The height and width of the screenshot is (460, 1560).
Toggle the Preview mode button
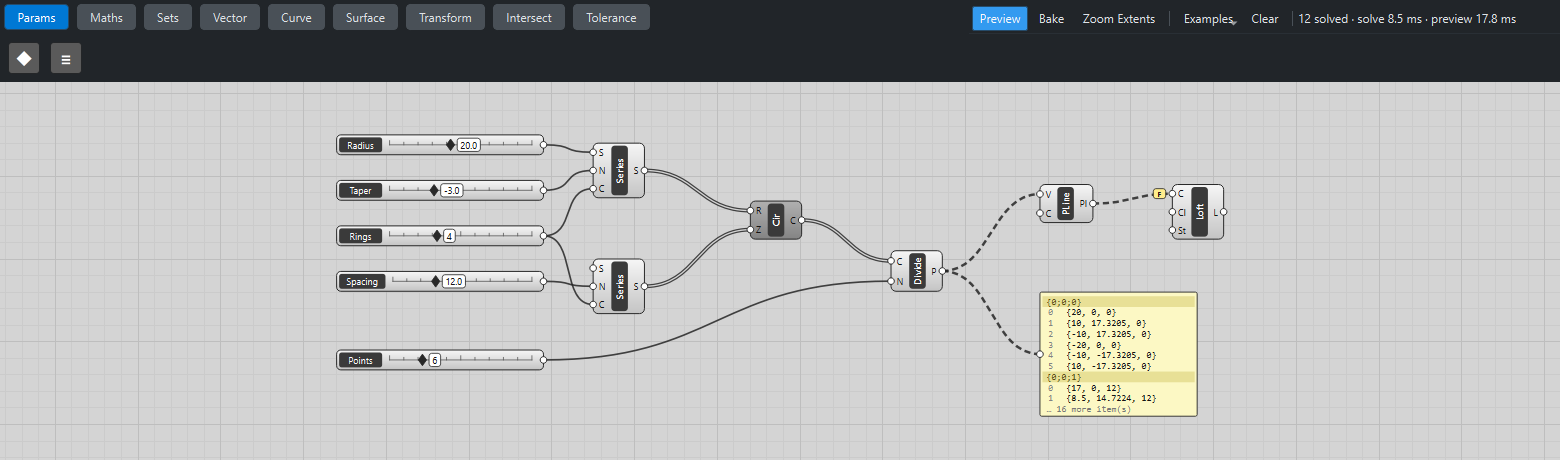[x=1000, y=19]
